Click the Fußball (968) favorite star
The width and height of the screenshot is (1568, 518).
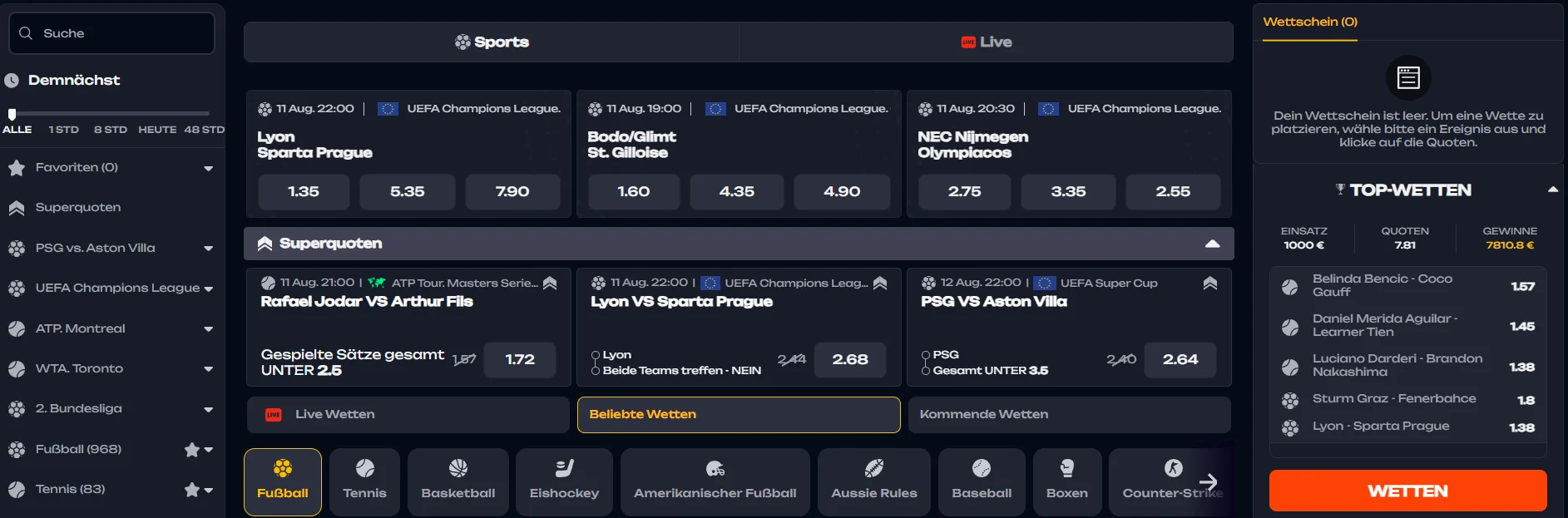(x=192, y=450)
